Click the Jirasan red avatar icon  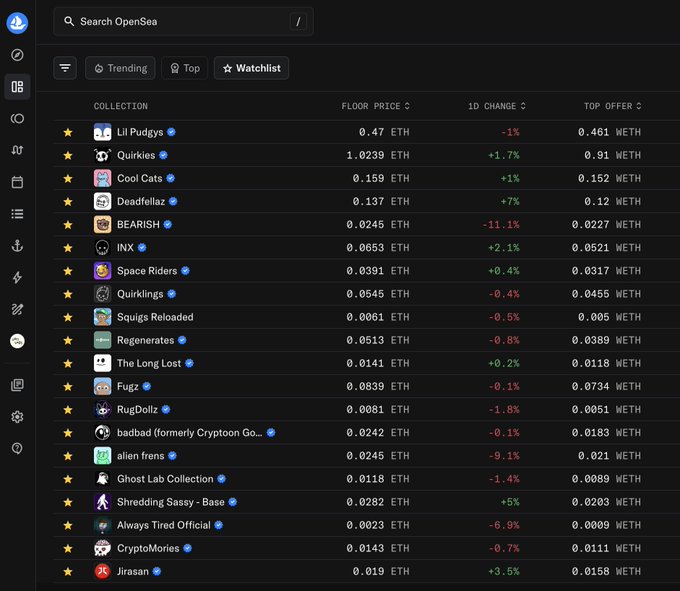[x=102, y=571]
